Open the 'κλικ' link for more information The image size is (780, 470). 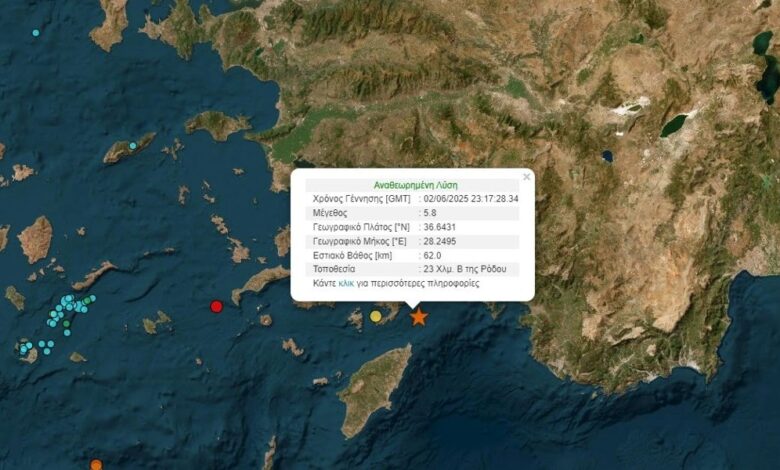point(347,283)
